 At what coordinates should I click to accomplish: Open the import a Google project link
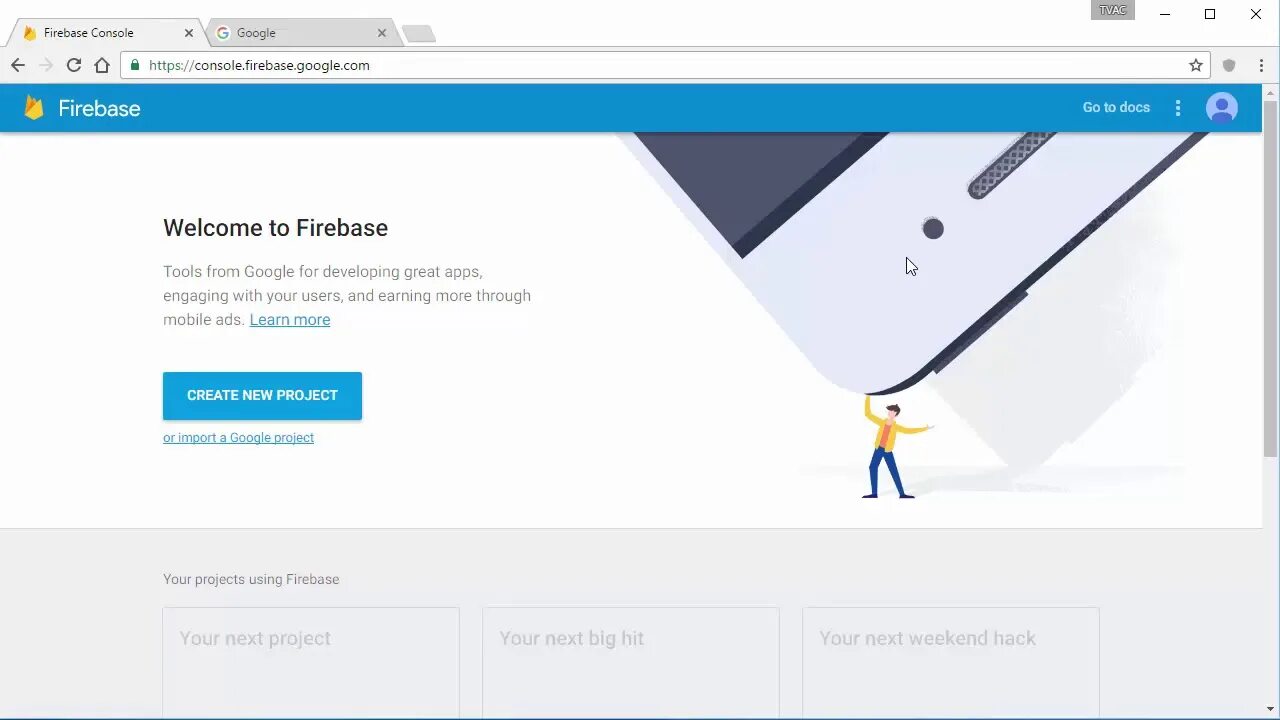pyautogui.click(x=238, y=438)
